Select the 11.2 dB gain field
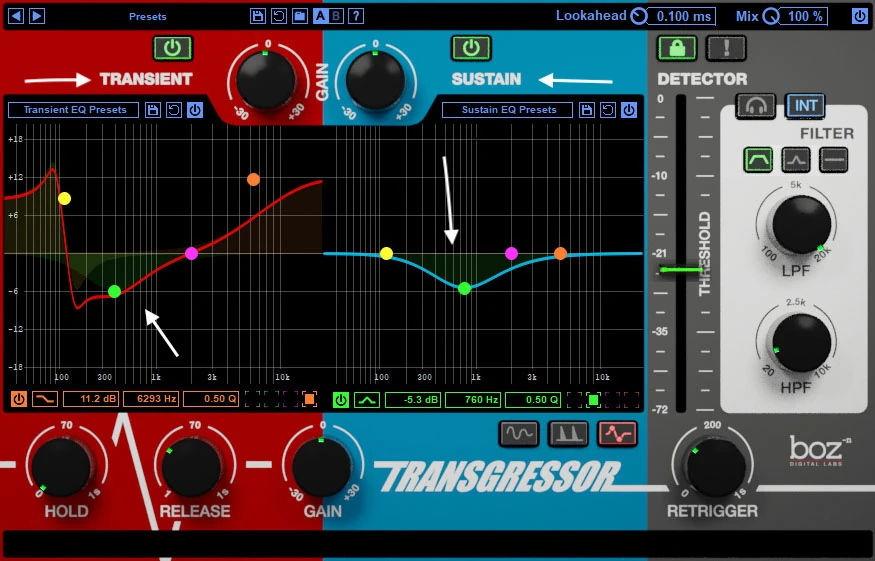The image size is (875, 561). pos(90,399)
